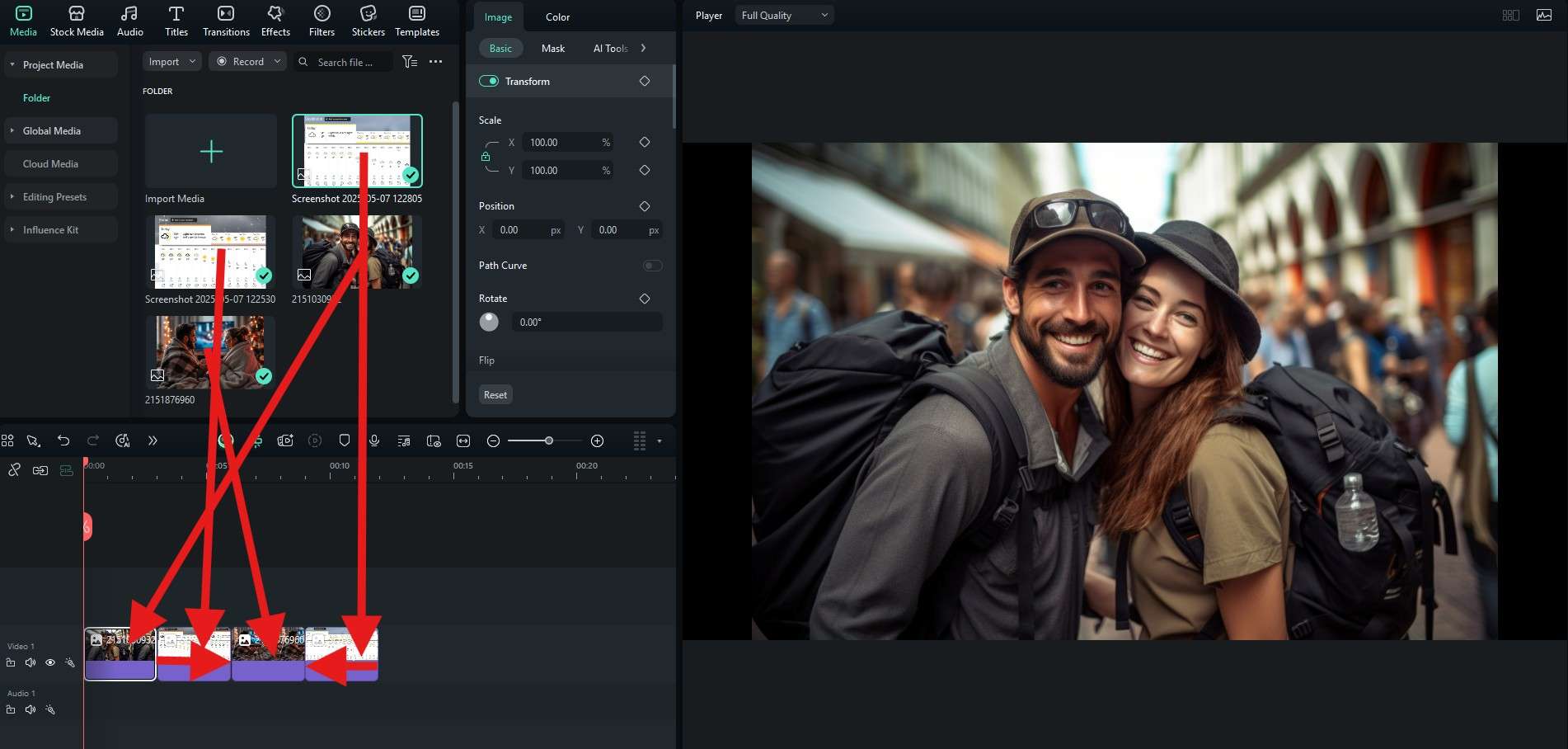
Task: Select the Screenshot 122530 media thumbnail
Action: 210,252
